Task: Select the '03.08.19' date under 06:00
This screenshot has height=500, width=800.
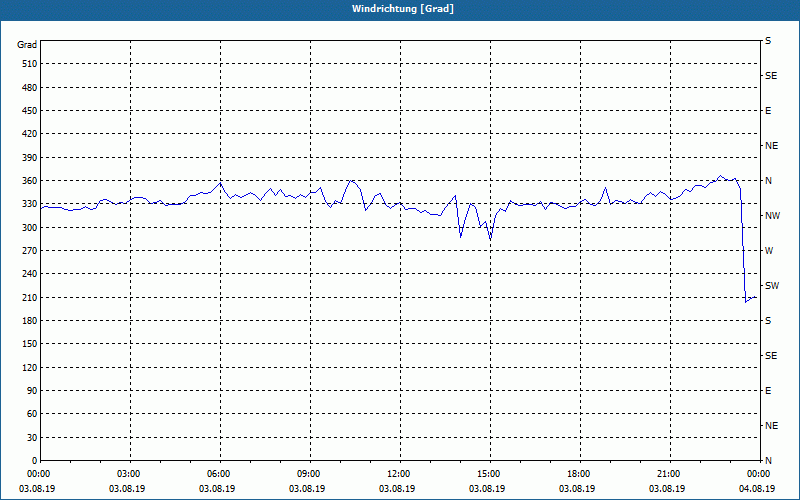Action: point(217,488)
